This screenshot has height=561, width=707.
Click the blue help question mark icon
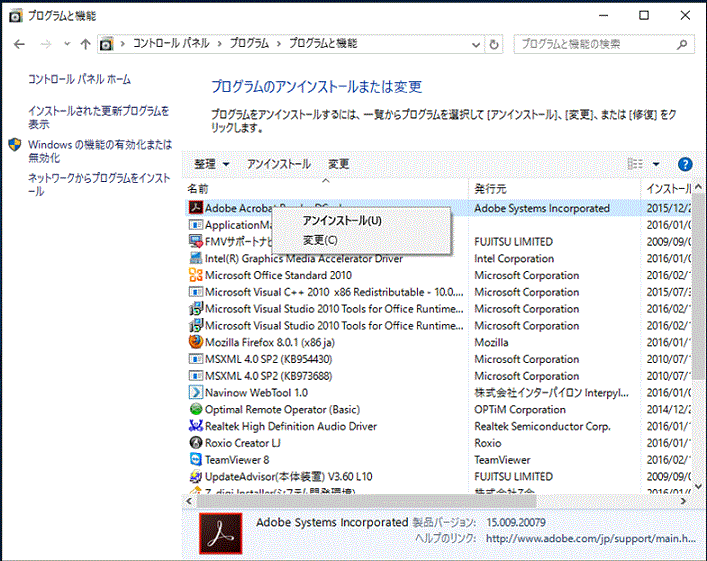tap(685, 164)
